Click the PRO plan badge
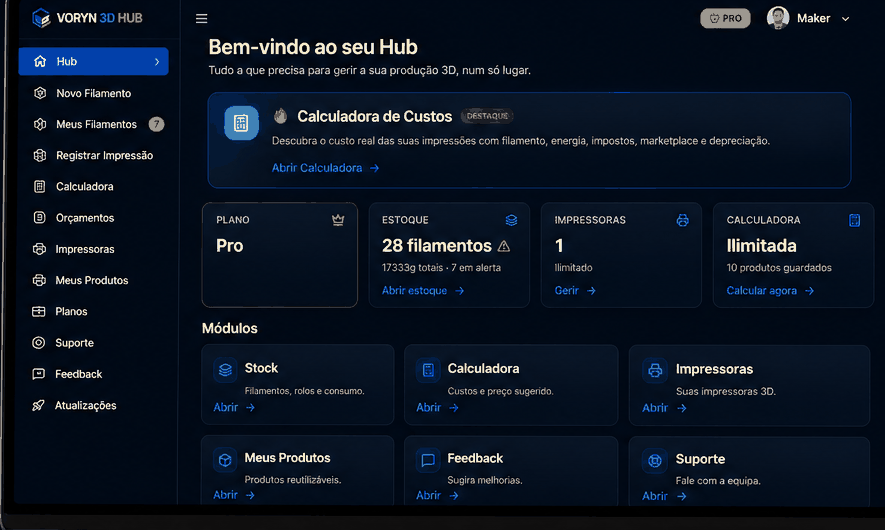Screen dimensions: 885x530 click(725, 18)
